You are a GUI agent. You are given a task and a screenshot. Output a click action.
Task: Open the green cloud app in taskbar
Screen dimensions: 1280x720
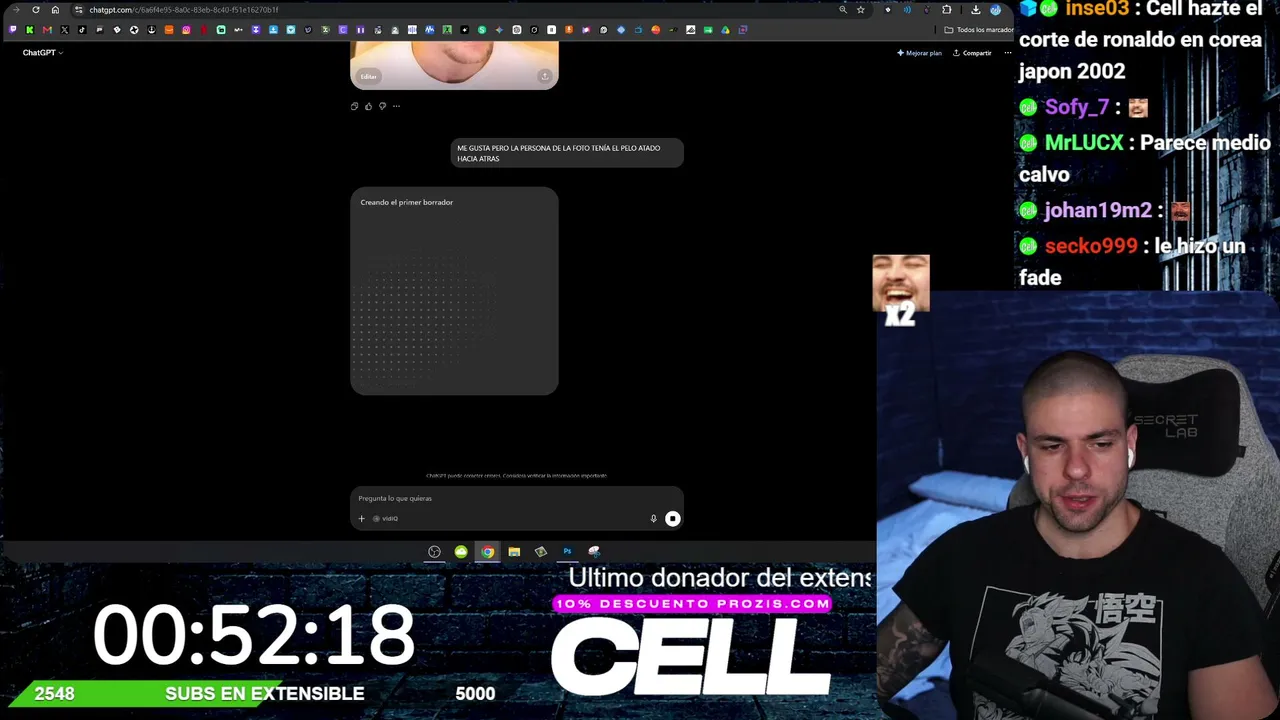(461, 551)
